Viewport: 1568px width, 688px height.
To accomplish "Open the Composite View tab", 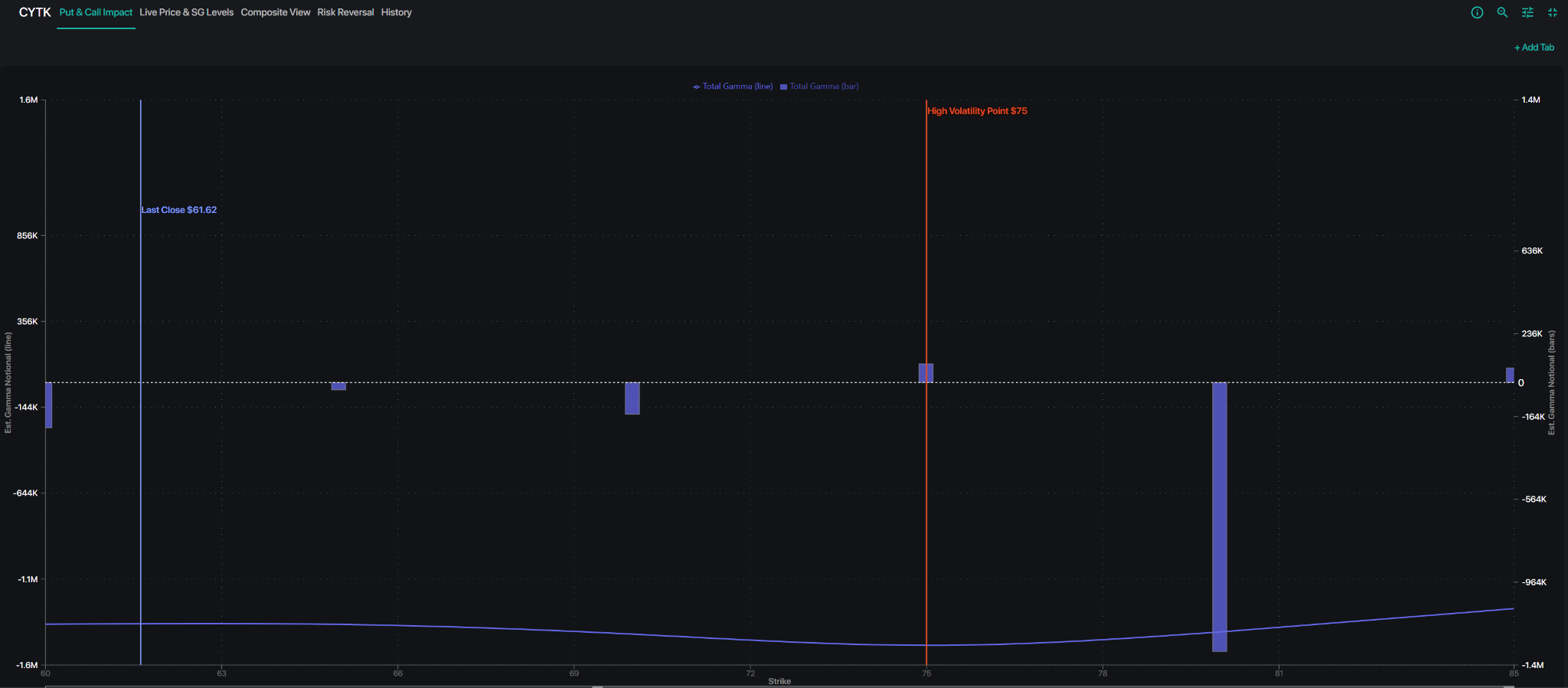I will tap(275, 12).
